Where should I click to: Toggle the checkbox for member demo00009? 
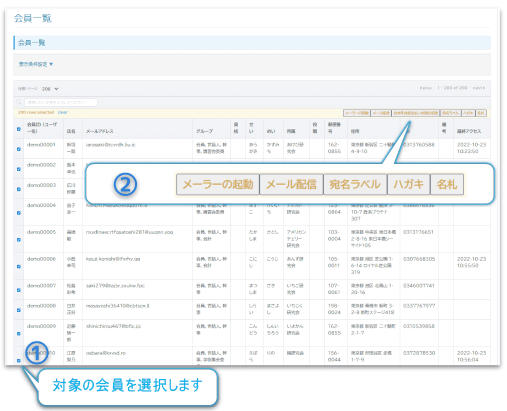pos(19,333)
